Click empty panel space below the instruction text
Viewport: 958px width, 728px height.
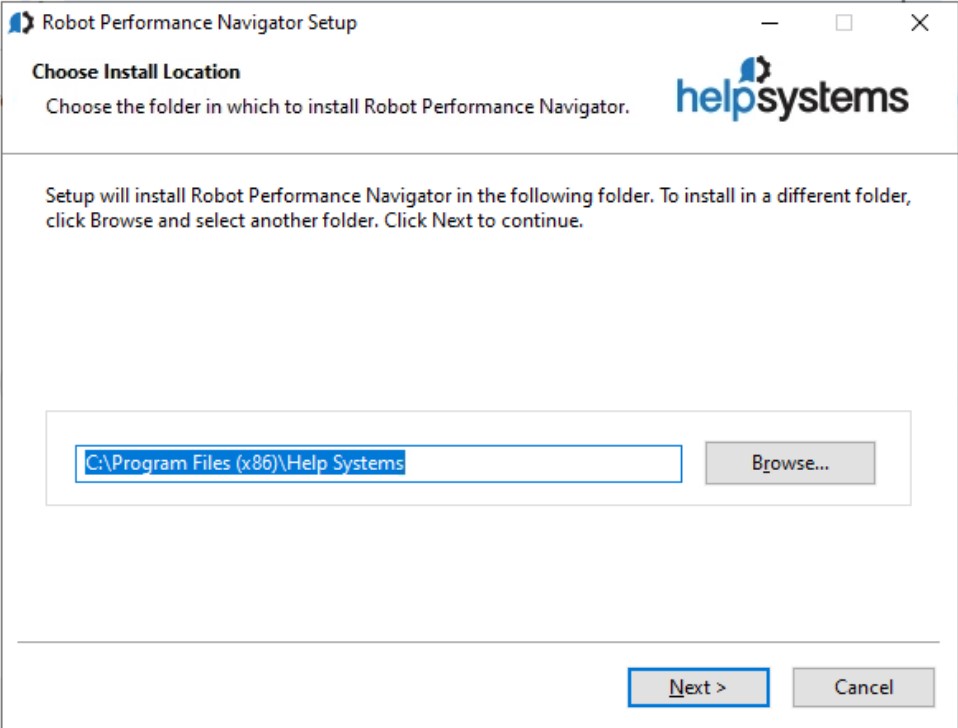tap(478, 320)
